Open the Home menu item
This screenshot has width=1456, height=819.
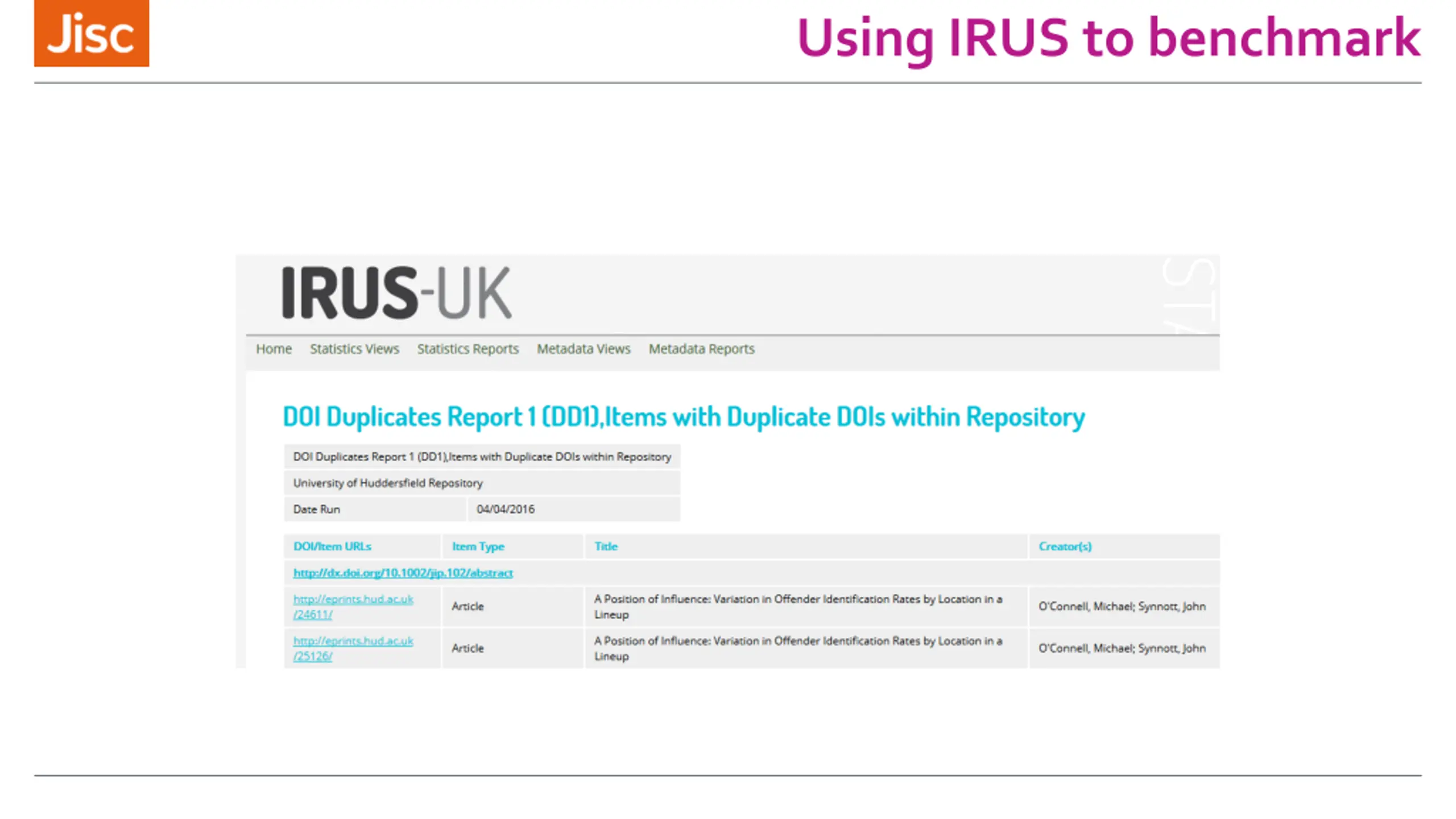pyautogui.click(x=274, y=349)
